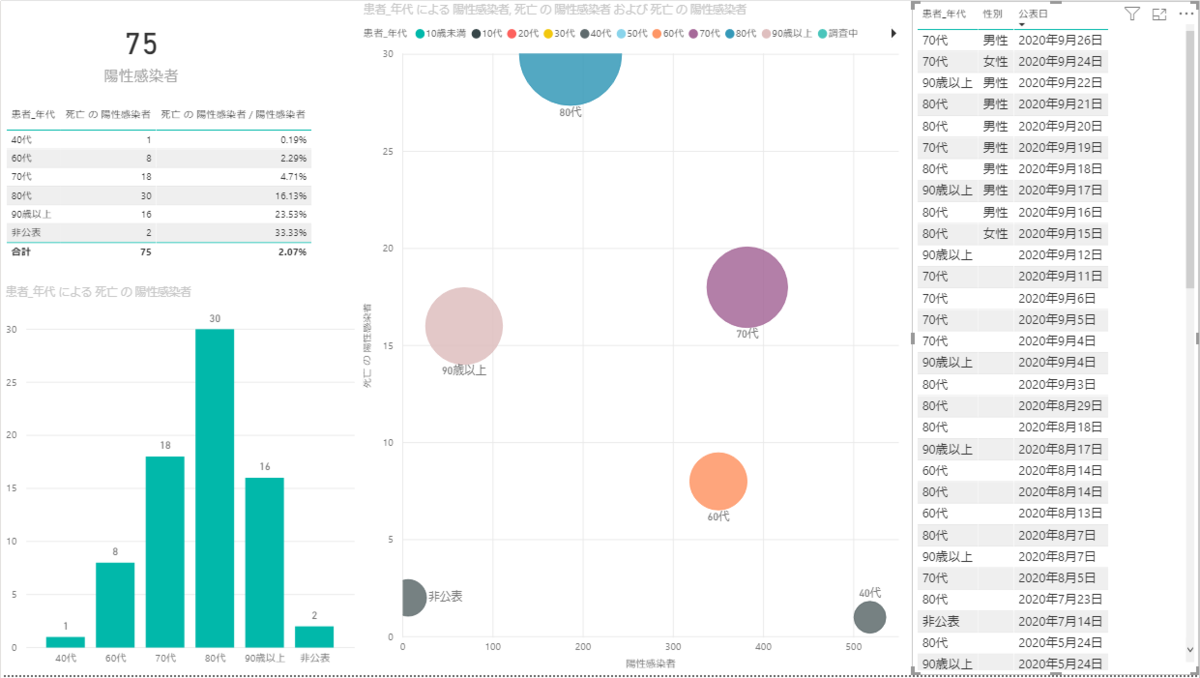Open focus mode for the date table

coord(1160,14)
